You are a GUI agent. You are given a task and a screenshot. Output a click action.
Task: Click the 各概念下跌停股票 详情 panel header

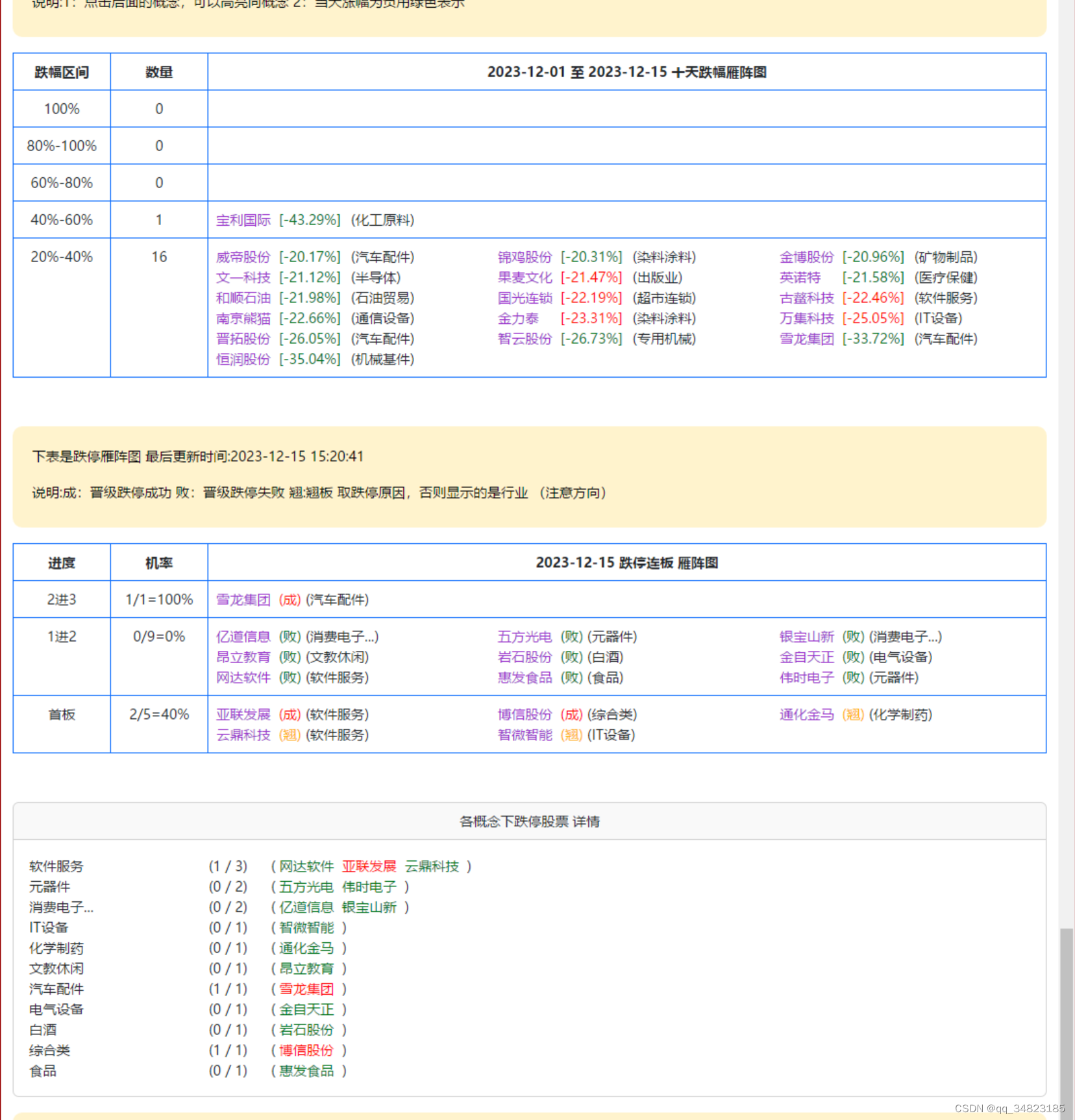click(x=530, y=822)
